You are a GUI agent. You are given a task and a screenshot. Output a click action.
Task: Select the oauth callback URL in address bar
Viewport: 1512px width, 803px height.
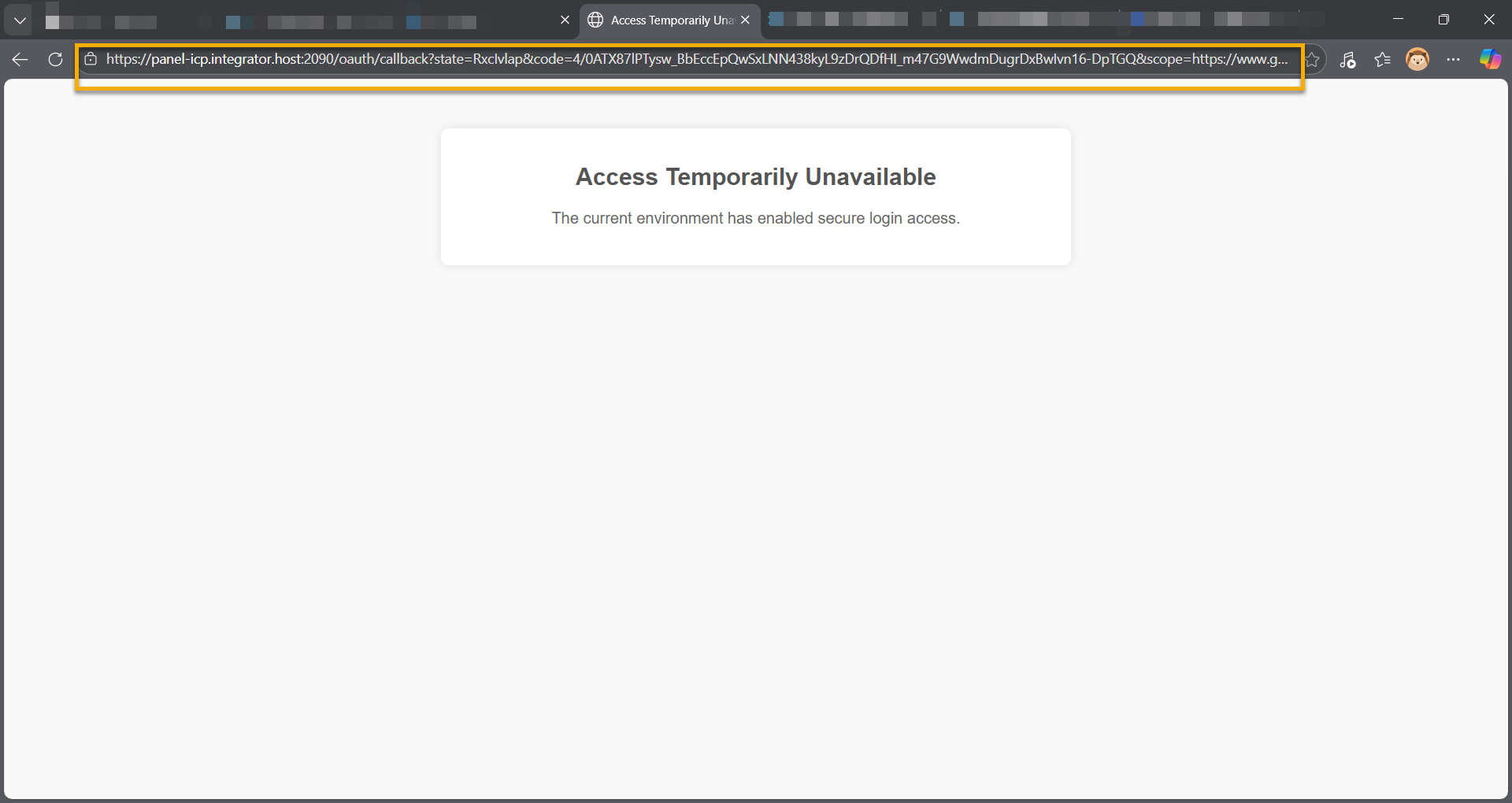697,59
